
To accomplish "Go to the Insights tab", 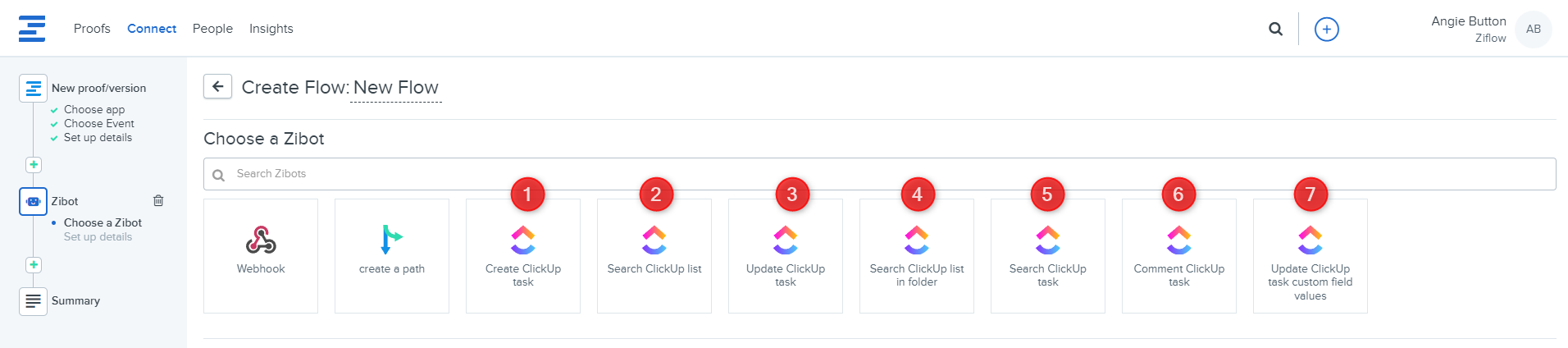I will (271, 29).
